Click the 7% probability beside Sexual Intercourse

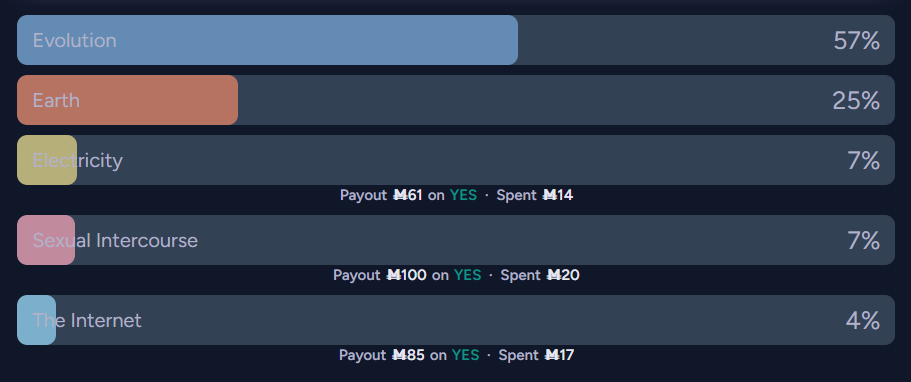pyautogui.click(x=863, y=241)
